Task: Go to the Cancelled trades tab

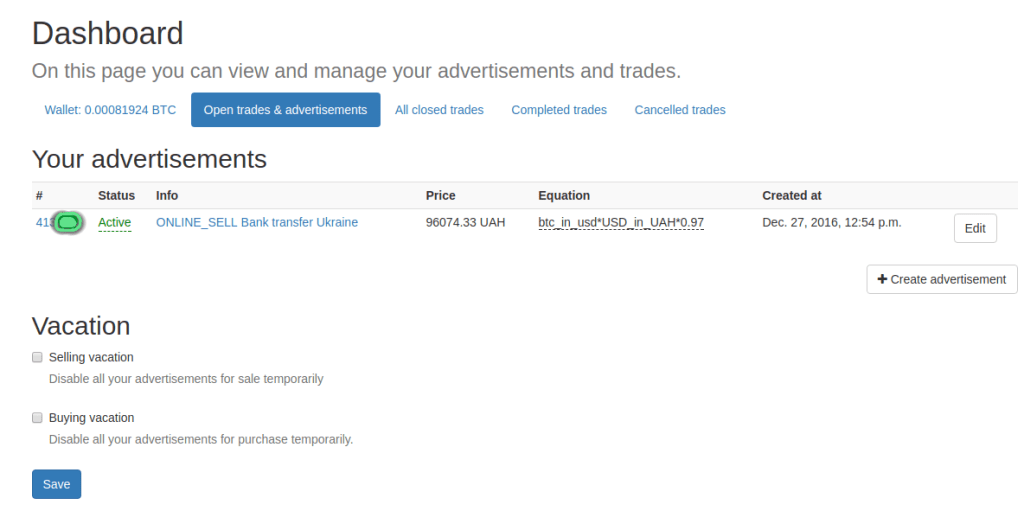Action: point(680,110)
